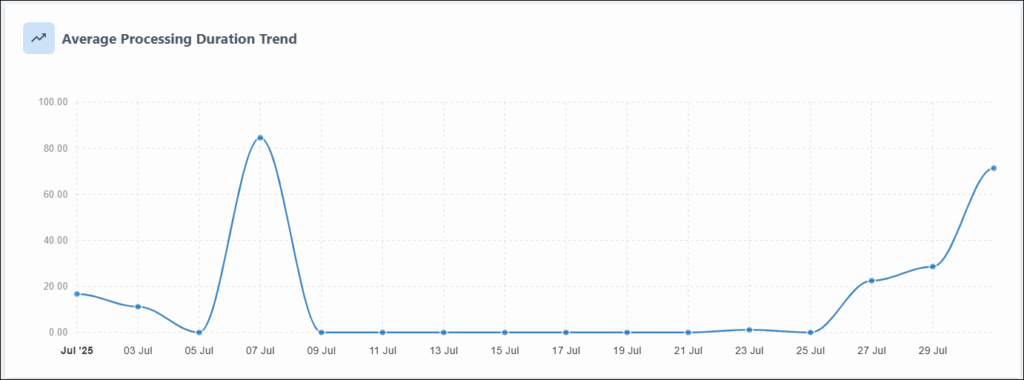Click the 11 Jul x-axis label
This screenshot has height=380, width=1024.
pos(382,351)
